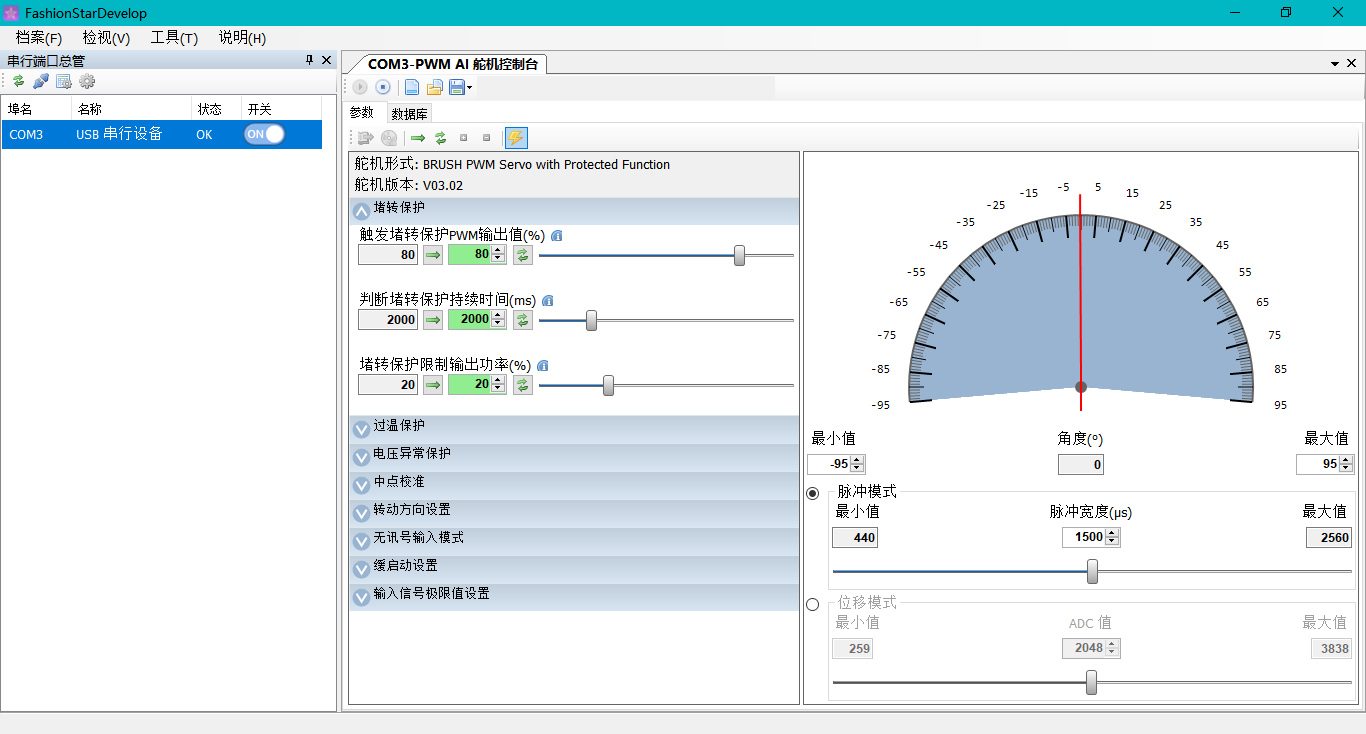The image size is (1366, 734).
Task: Reload stall duration 2000 refresh button
Action: [x=523, y=320]
